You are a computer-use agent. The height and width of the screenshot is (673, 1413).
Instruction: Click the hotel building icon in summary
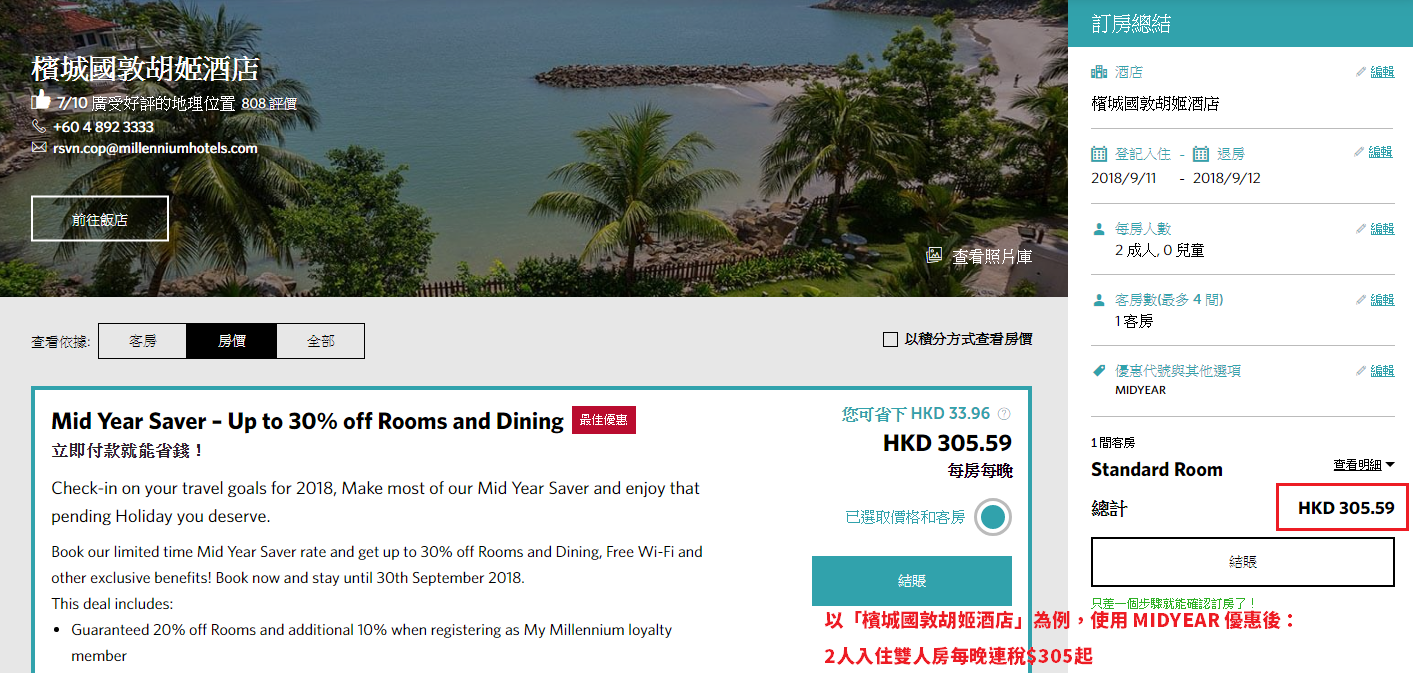1099,72
